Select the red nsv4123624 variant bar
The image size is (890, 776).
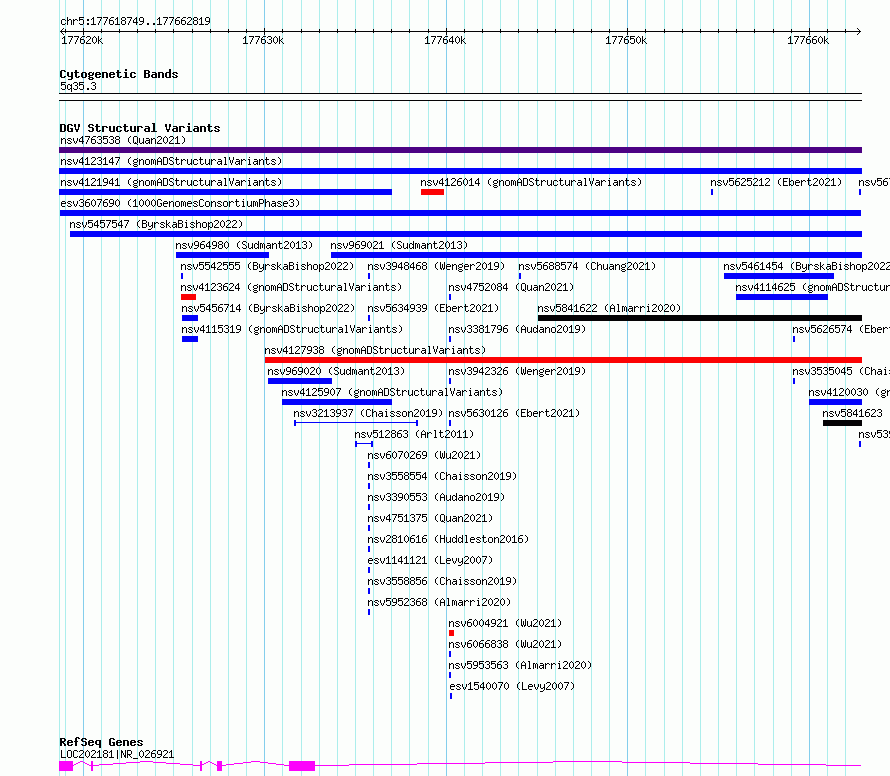188,297
